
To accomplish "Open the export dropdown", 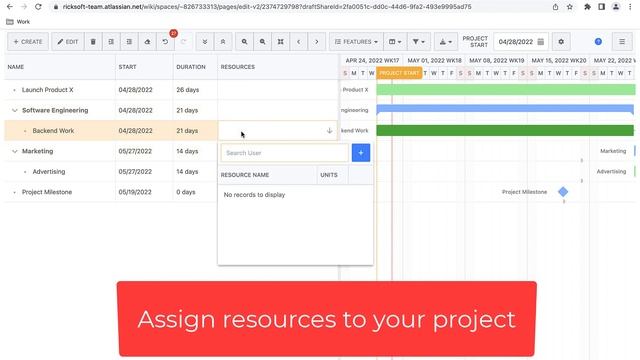I will click(446, 42).
